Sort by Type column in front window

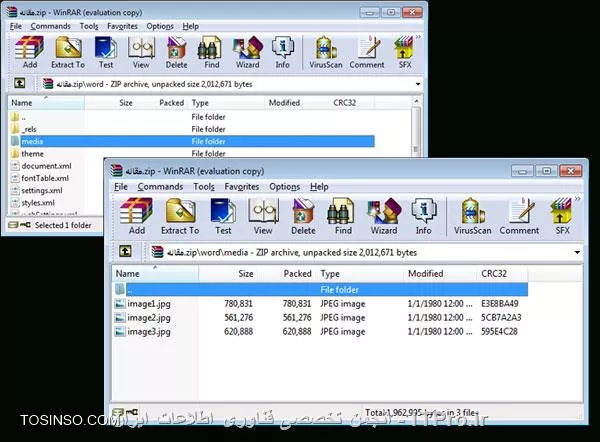click(x=360, y=274)
